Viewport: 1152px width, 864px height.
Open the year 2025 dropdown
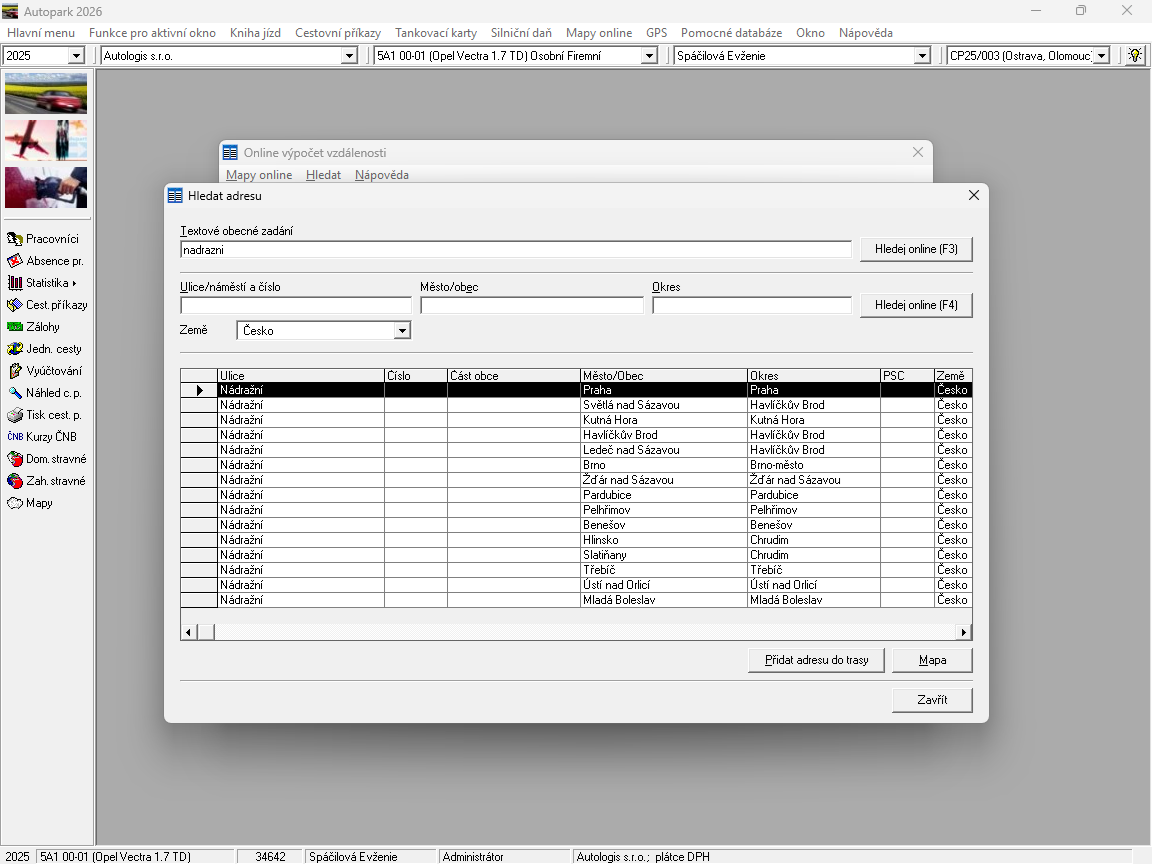pyautogui.click(x=76, y=56)
